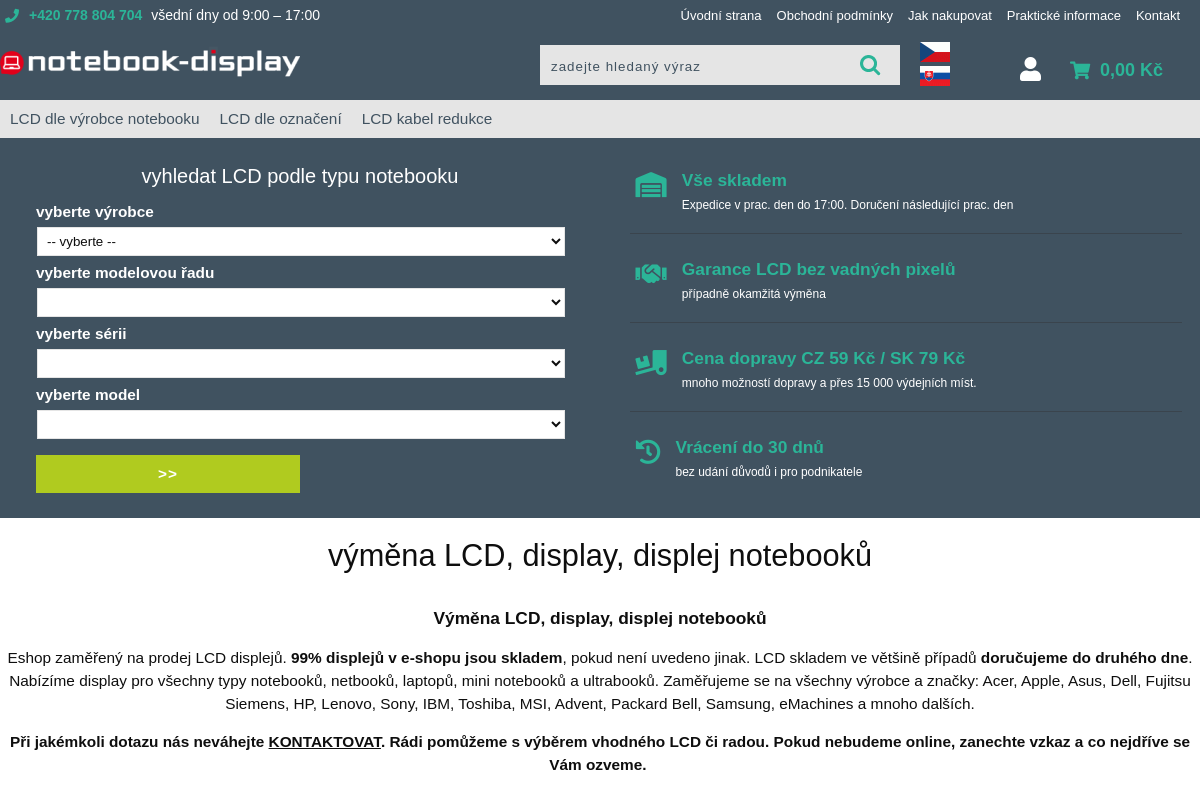
Task: Open the 'vyberte model' dropdown
Action: (300, 424)
